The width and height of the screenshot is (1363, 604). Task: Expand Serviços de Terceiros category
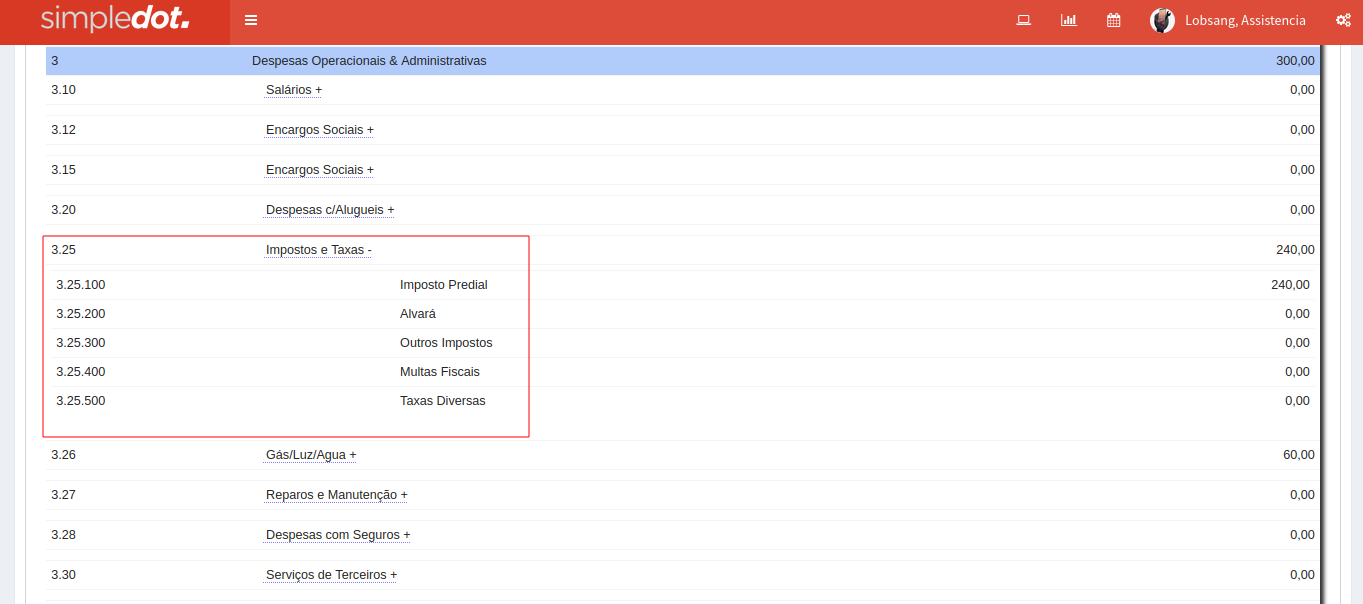[x=331, y=575]
